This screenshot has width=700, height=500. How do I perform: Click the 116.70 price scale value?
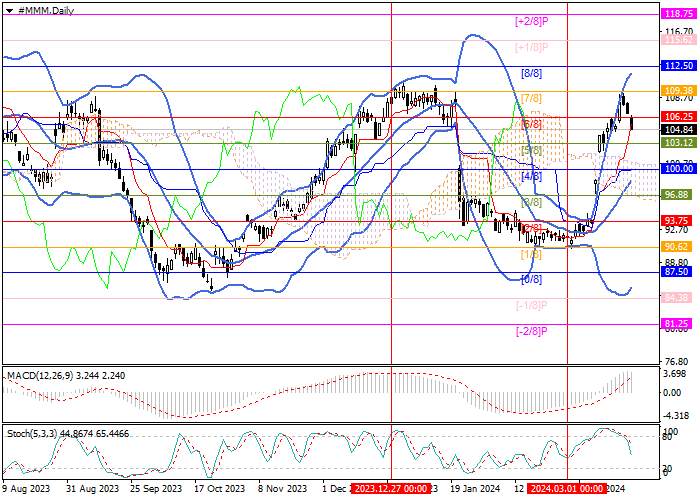point(678,31)
